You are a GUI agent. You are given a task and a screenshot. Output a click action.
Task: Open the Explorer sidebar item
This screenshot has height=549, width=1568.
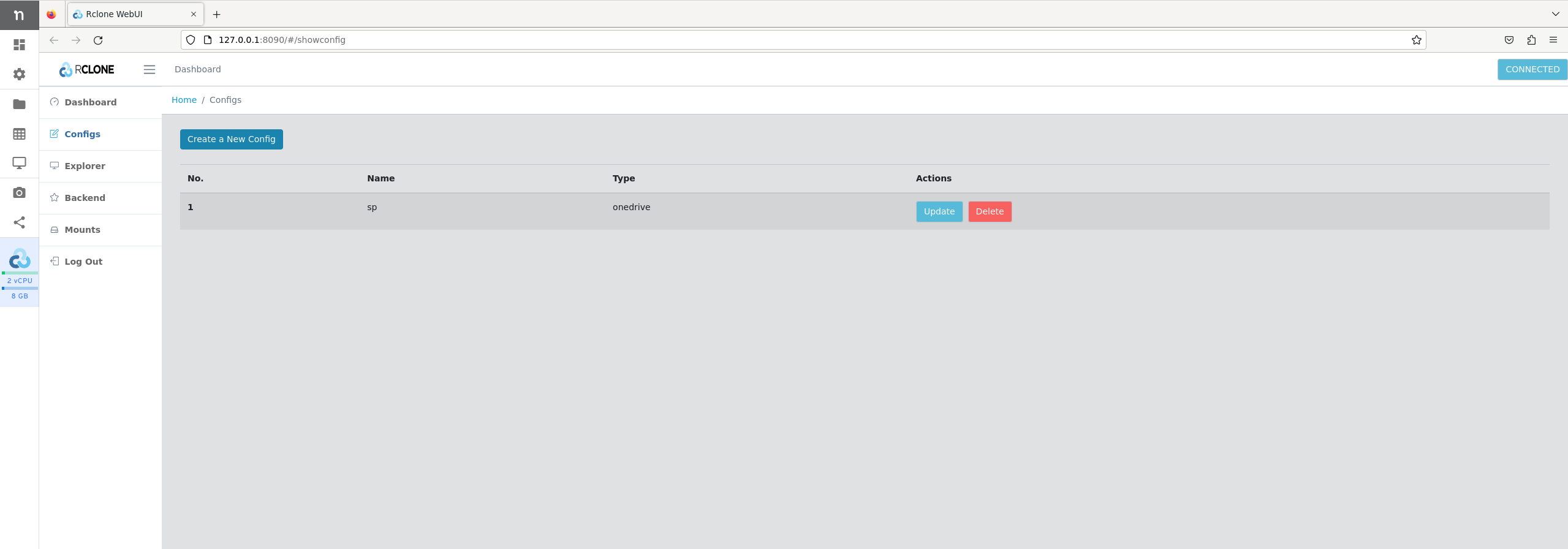[85, 166]
